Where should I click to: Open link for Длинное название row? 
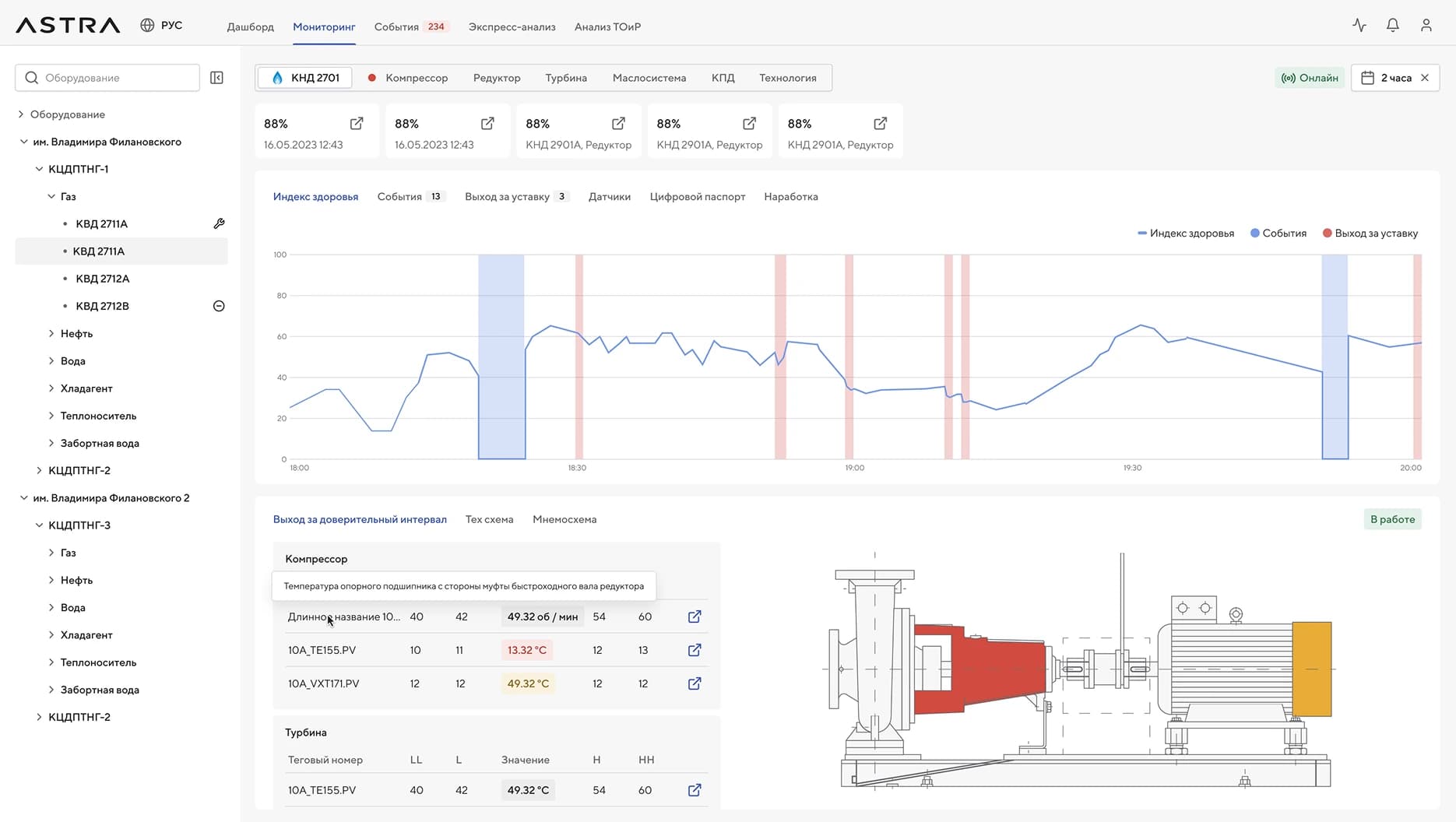[x=695, y=616]
